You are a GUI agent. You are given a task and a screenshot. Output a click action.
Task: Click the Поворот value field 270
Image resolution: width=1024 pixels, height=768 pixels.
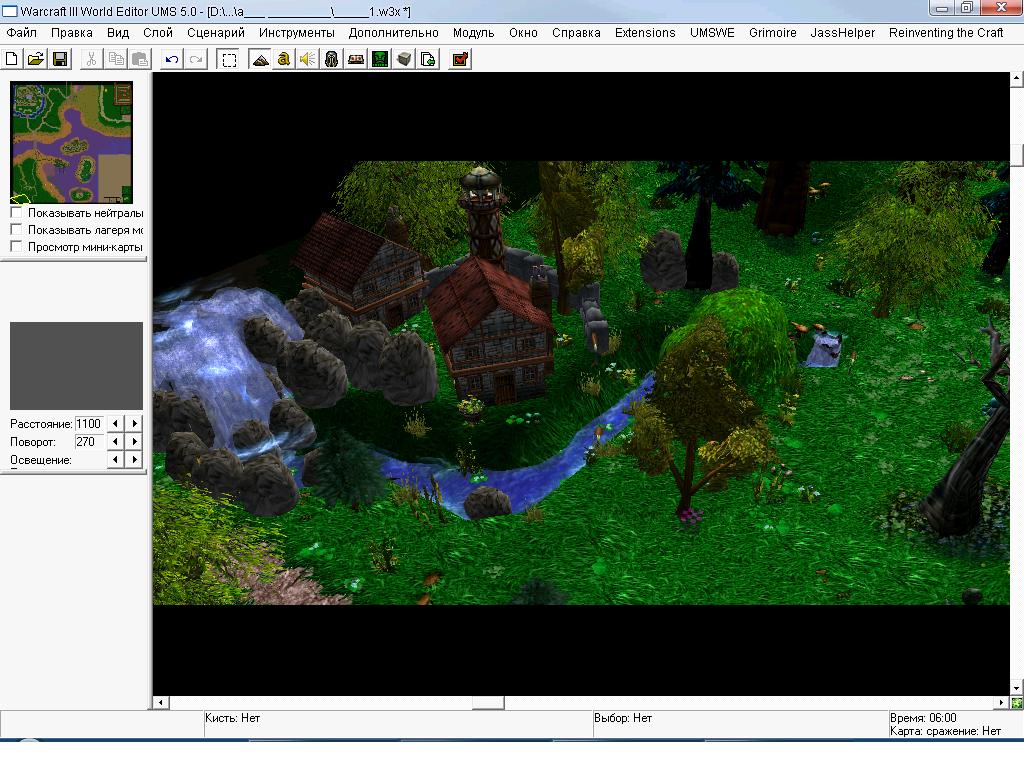coord(89,441)
